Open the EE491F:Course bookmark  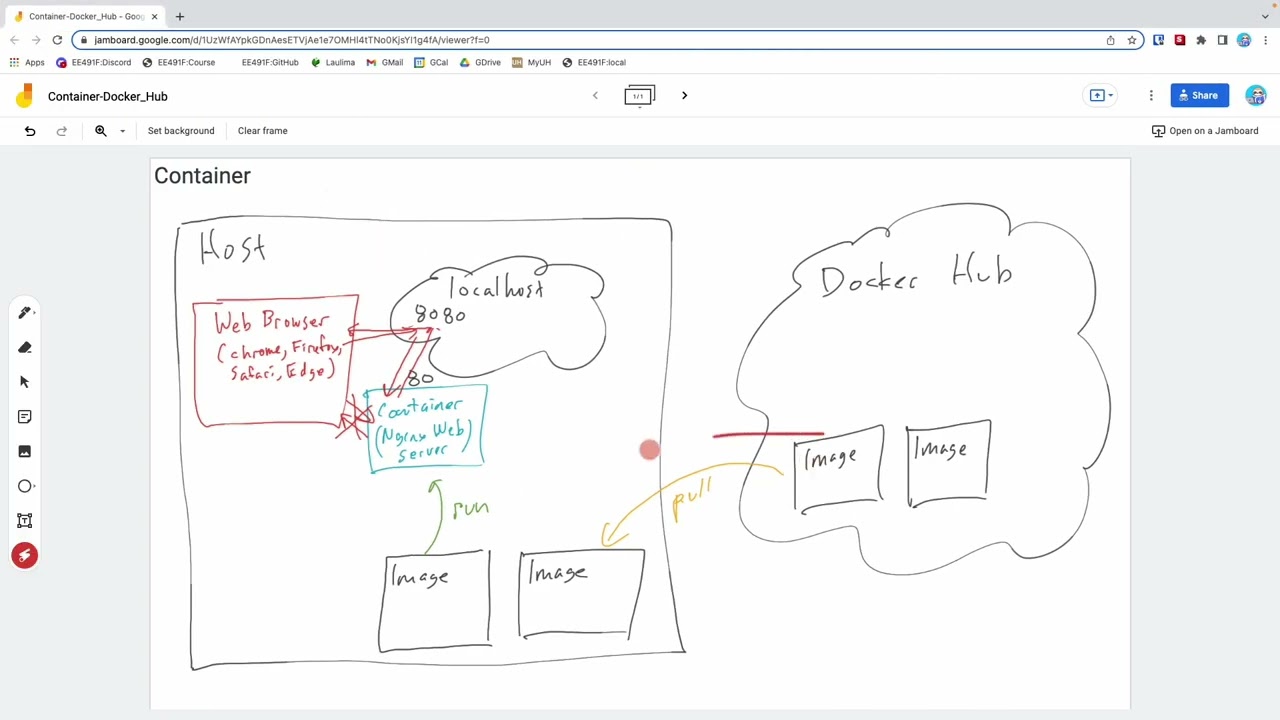coord(179,62)
